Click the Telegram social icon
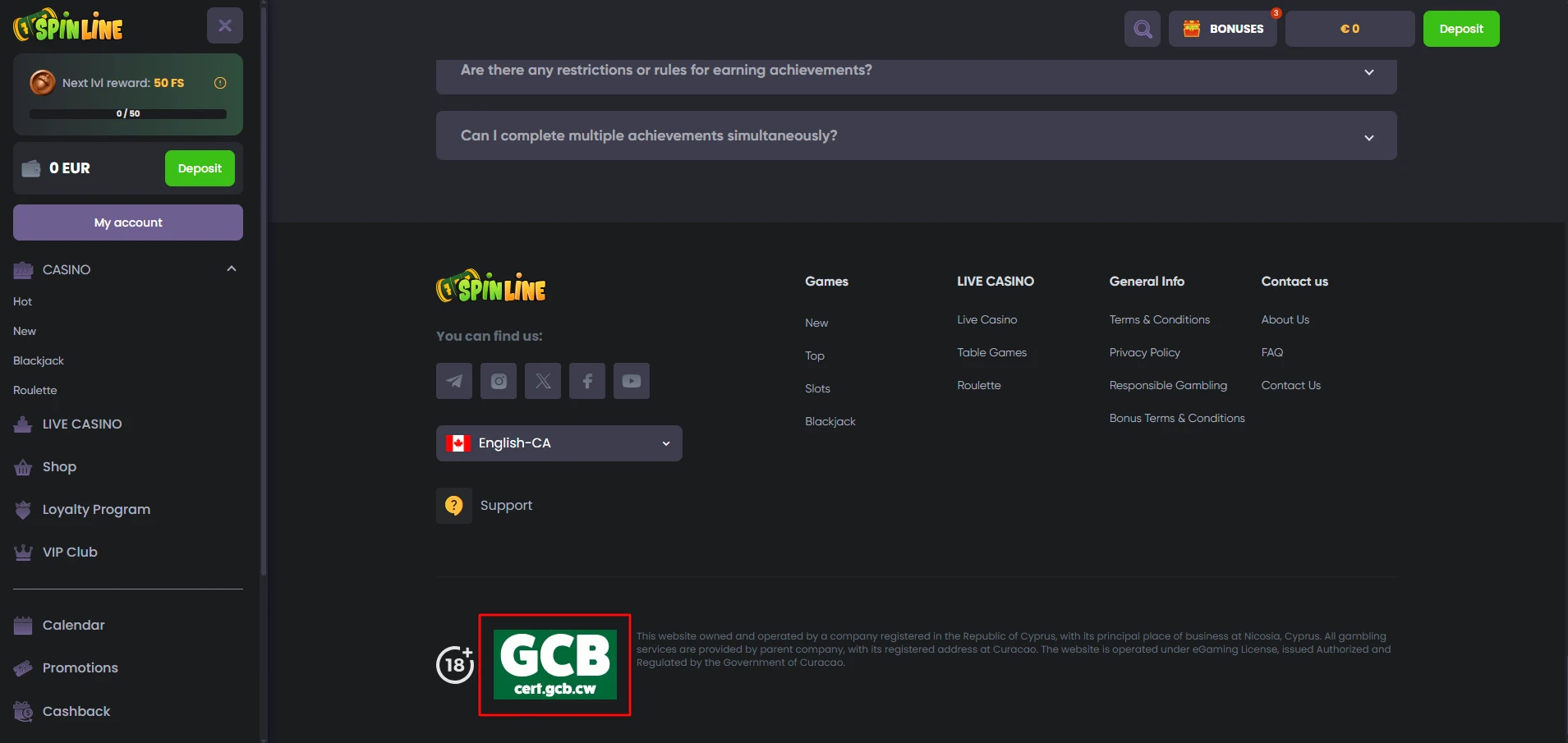This screenshot has width=1568, height=743. pos(453,381)
